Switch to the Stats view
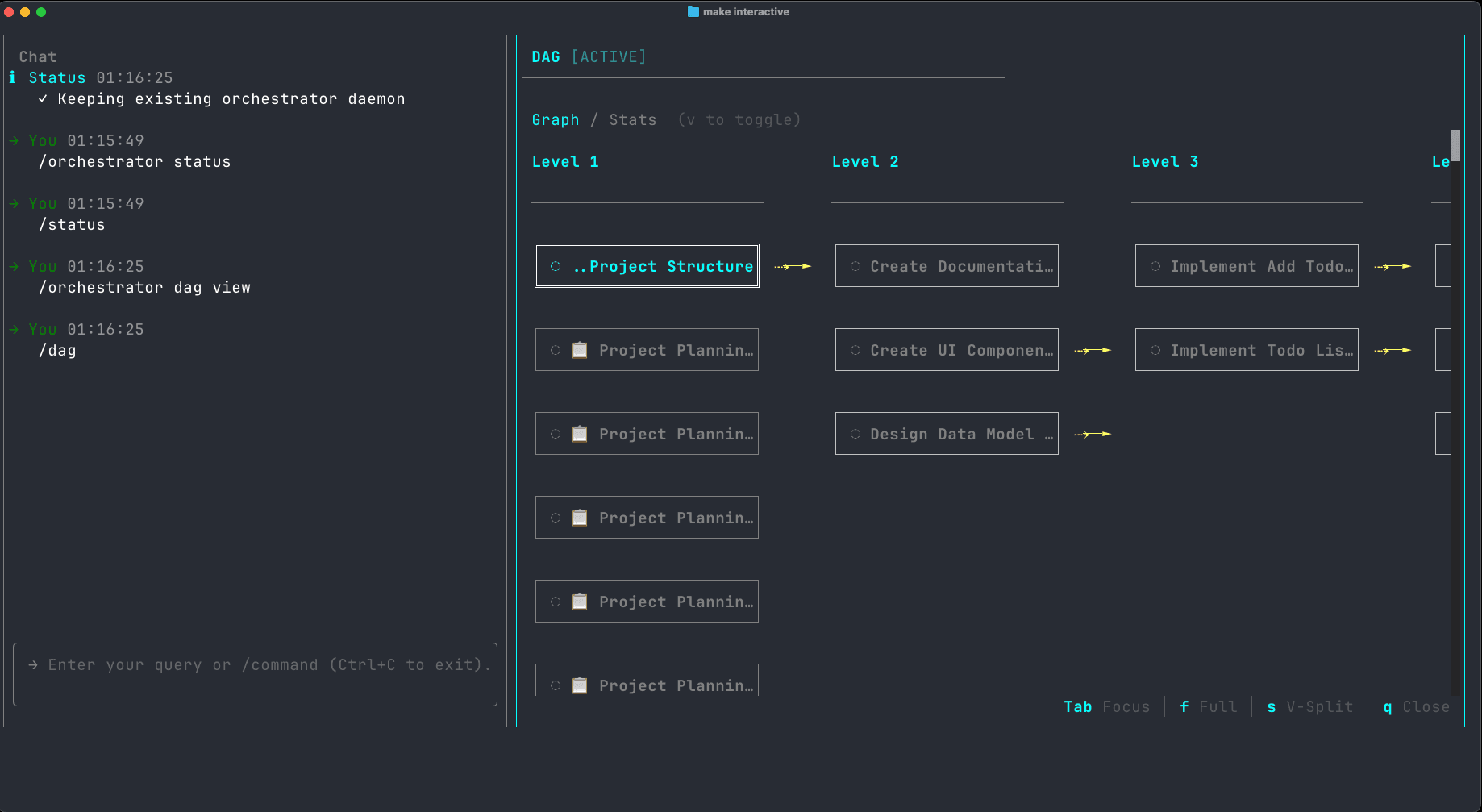Viewport: 1482px width, 812px height. coord(632,119)
